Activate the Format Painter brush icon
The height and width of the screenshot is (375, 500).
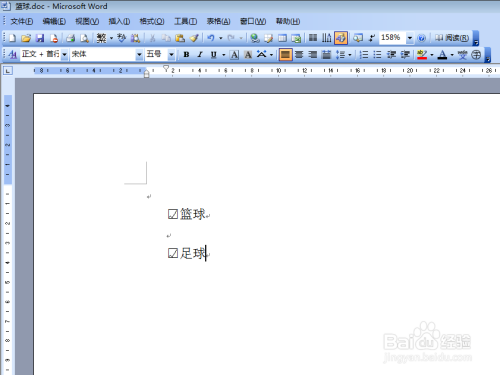(x=194, y=38)
